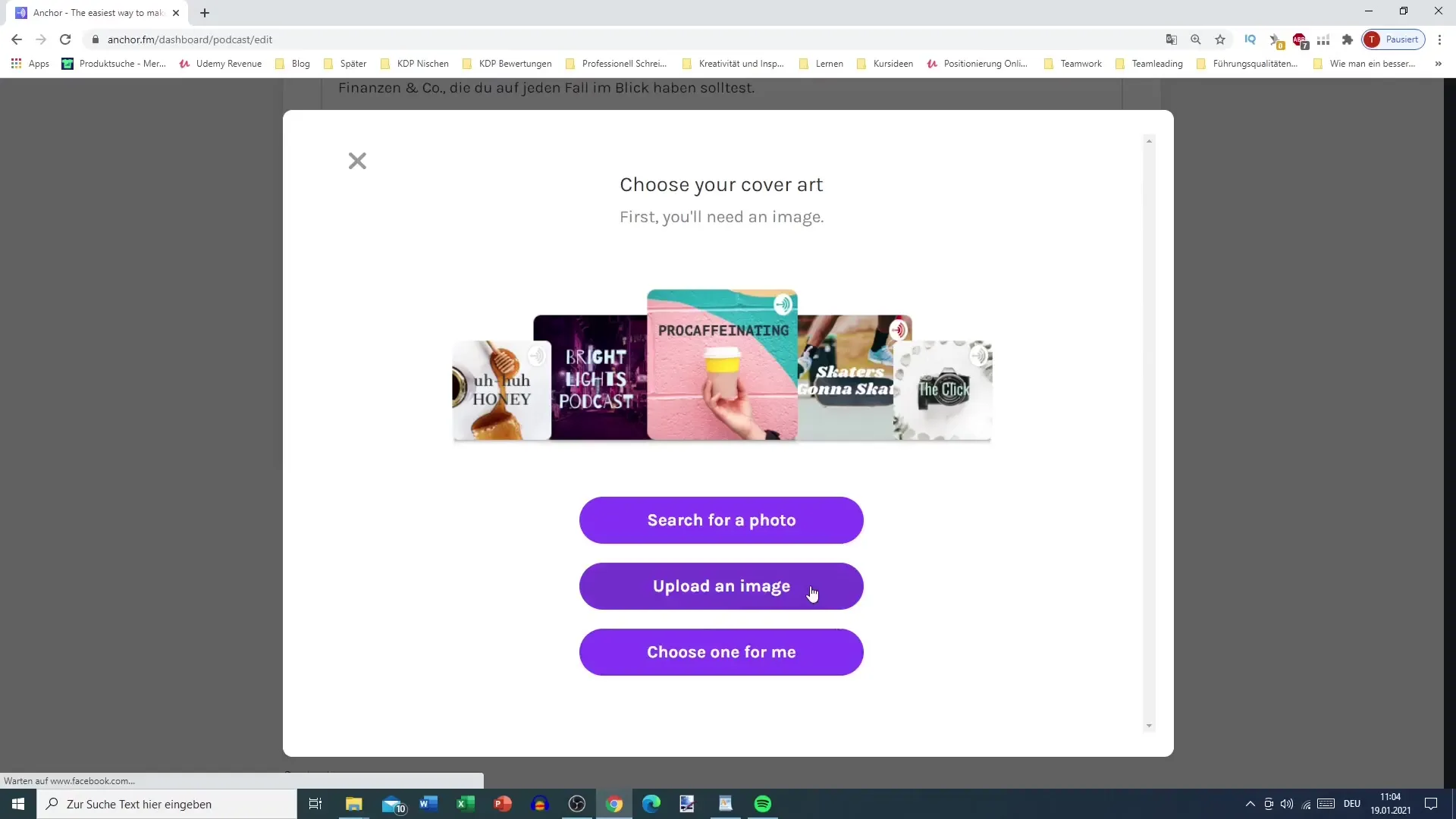Open Task View on the taskbar

(x=315, y=804)
